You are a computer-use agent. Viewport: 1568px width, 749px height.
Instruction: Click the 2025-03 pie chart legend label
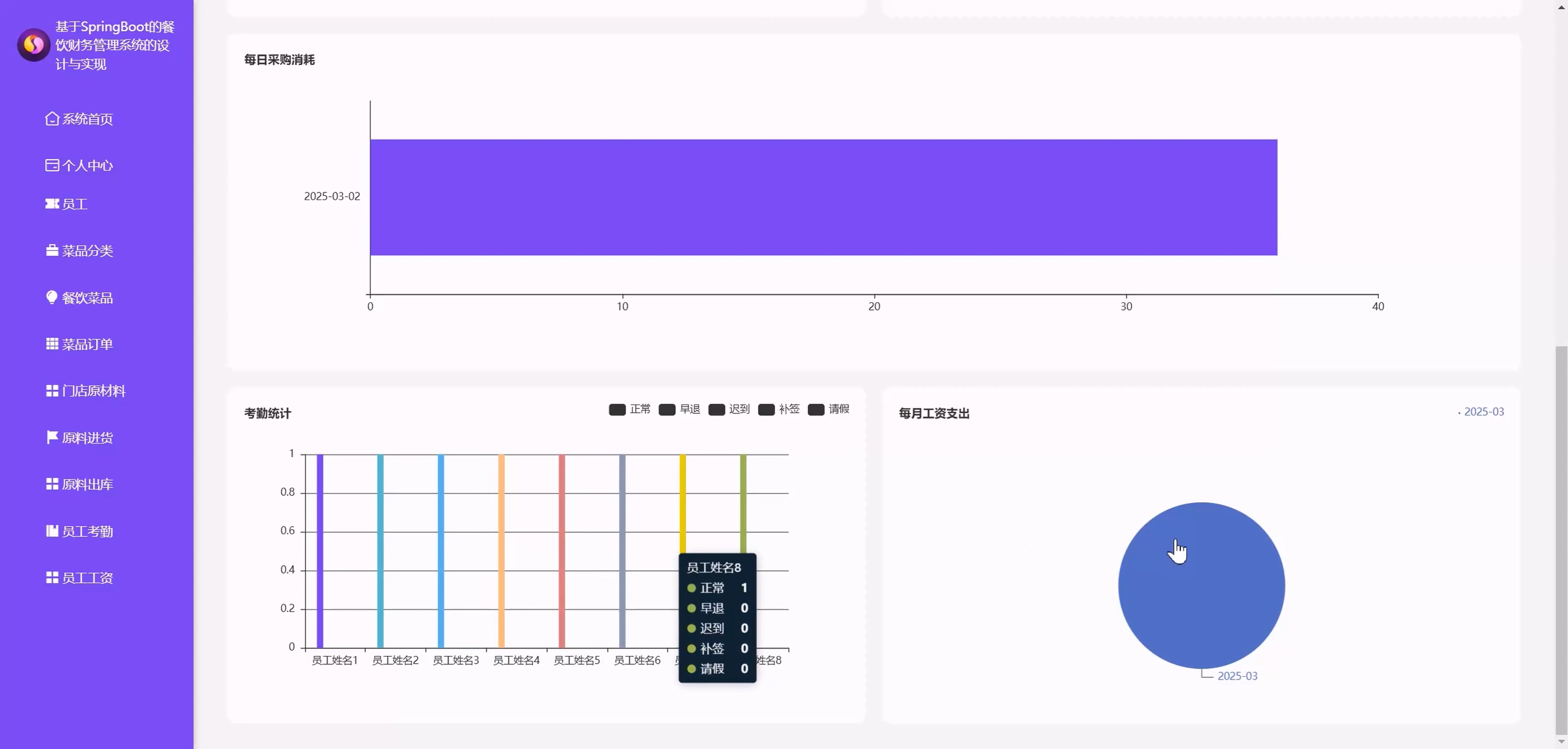pyautogui.click(x=1483, y=412)
